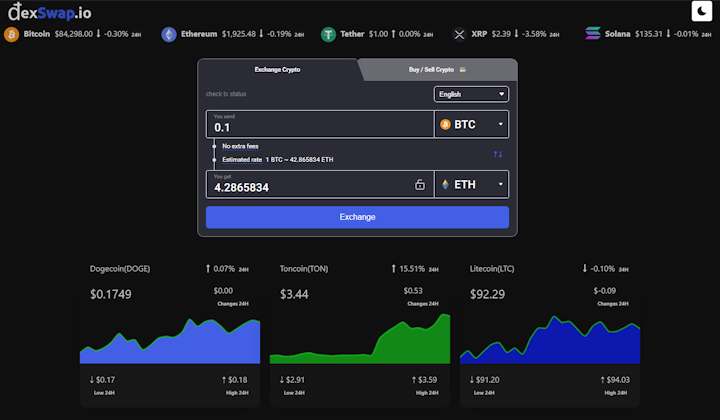Click the XRP icon in ticker
This screenshot has width=720, height=420.
click(460, 34)
